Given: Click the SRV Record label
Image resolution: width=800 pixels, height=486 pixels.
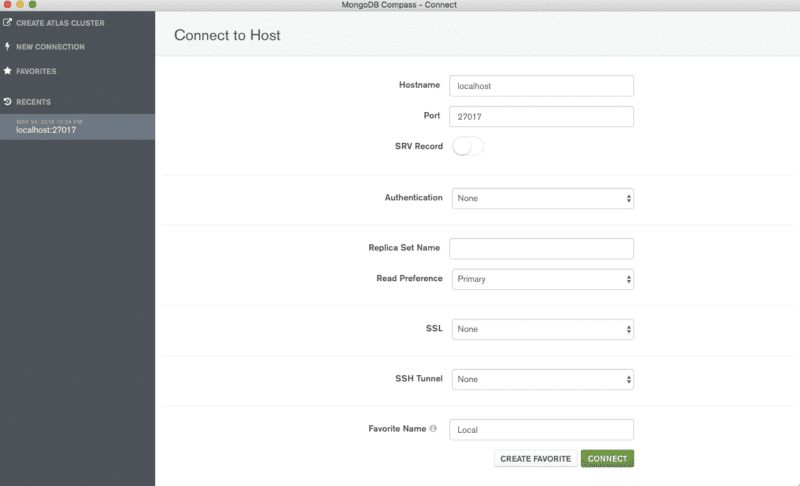Looking at the screenshot, I should click(418, 146).
